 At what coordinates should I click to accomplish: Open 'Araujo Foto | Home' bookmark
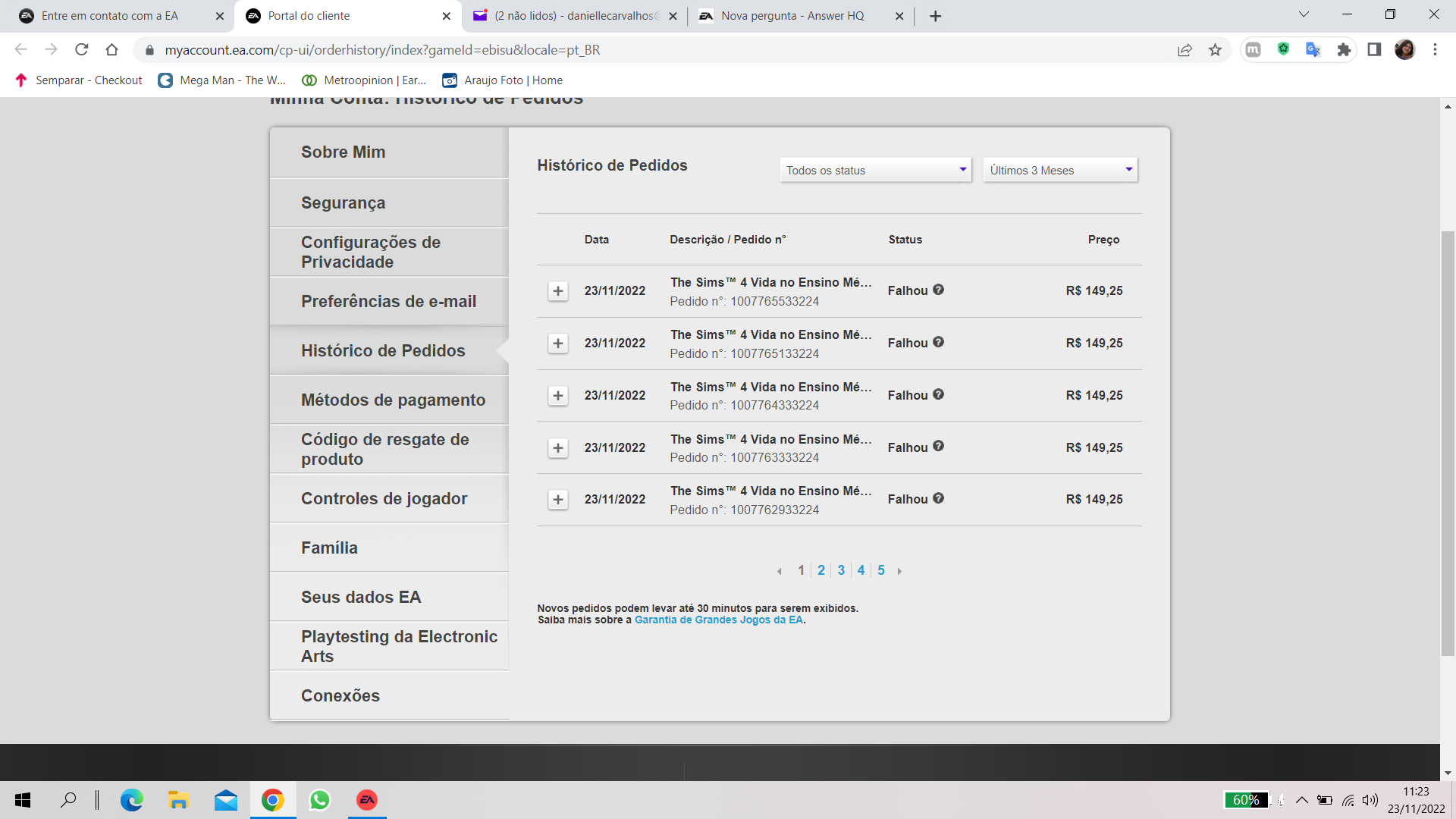(x=503, y=80)
